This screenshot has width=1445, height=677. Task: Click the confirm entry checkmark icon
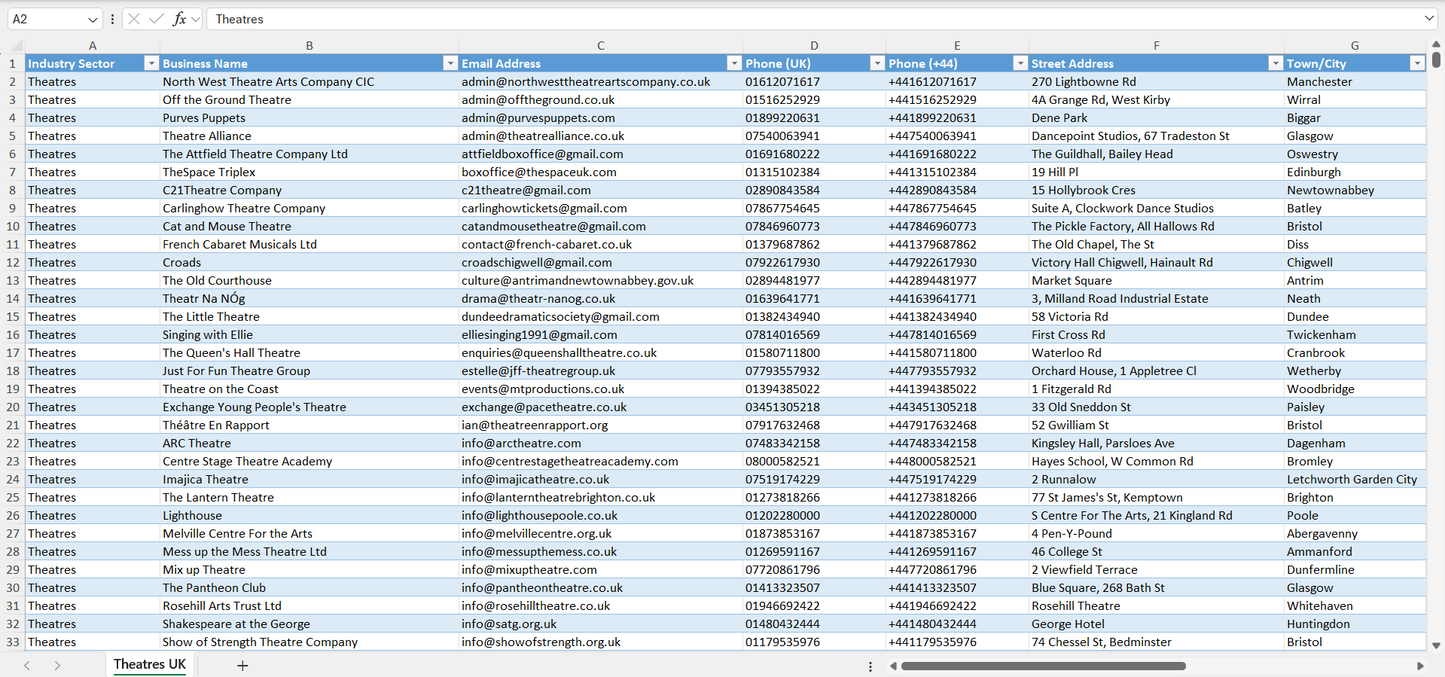[156, 19]
